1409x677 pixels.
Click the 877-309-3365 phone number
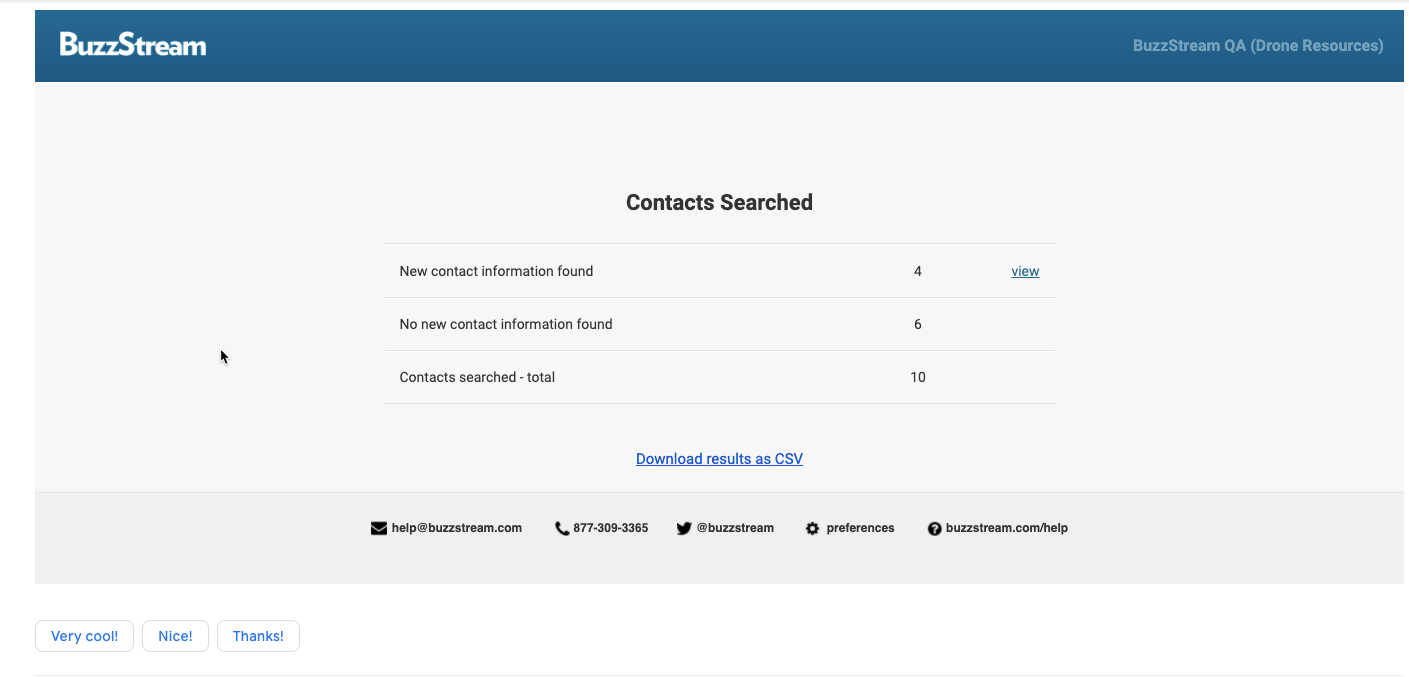point(611,528)
